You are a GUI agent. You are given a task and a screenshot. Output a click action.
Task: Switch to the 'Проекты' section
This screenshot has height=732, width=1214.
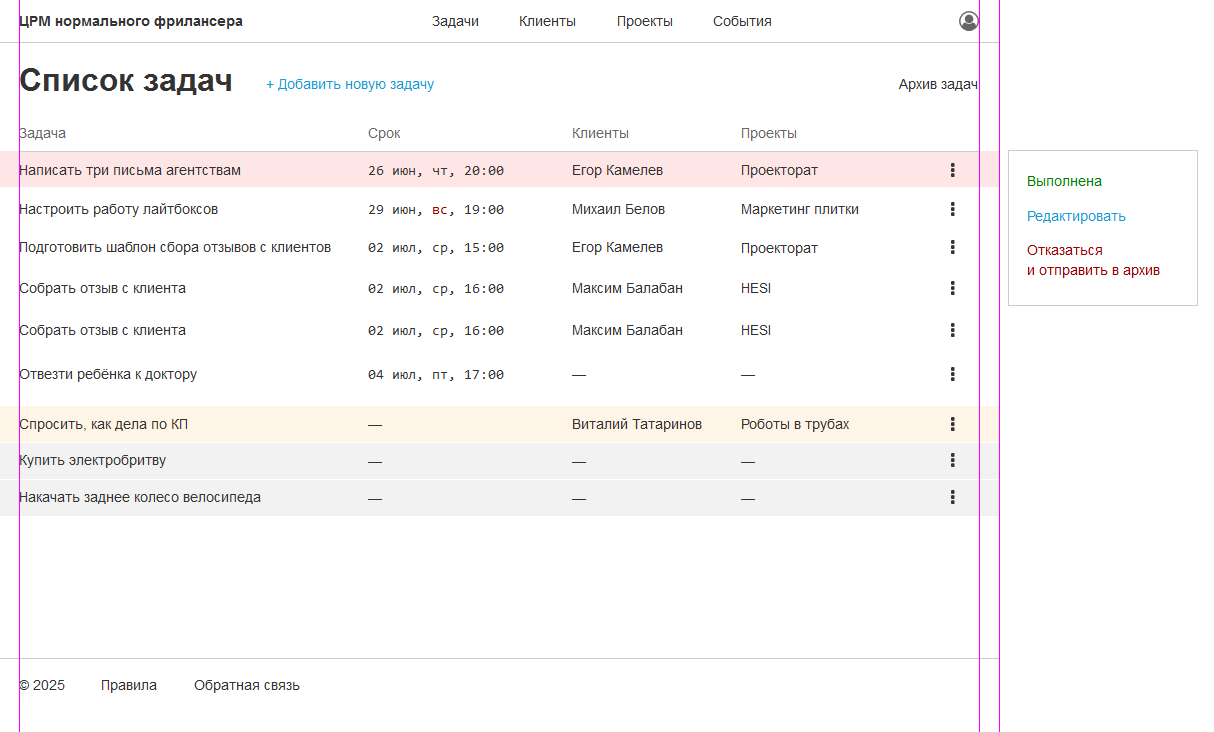644,21
